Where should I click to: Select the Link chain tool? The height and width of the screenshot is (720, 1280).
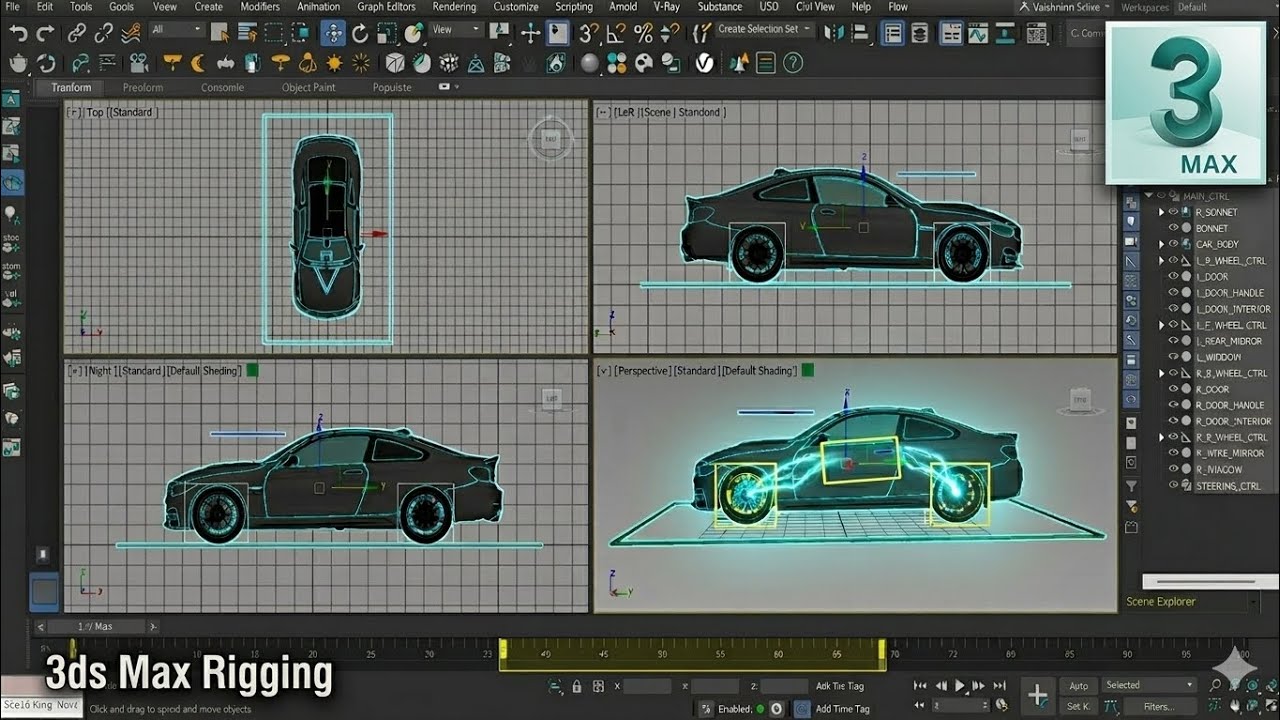pos(77,33)
